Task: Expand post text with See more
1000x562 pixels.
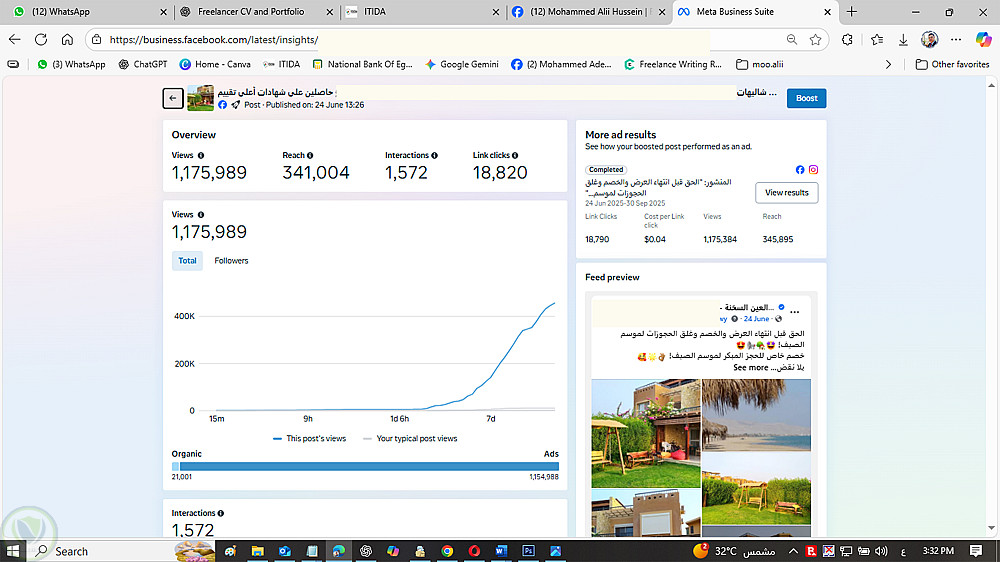Action: click(751, 367)
